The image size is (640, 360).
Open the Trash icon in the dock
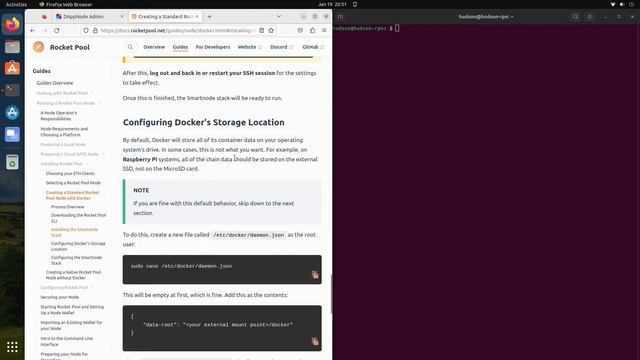point(12,162)
